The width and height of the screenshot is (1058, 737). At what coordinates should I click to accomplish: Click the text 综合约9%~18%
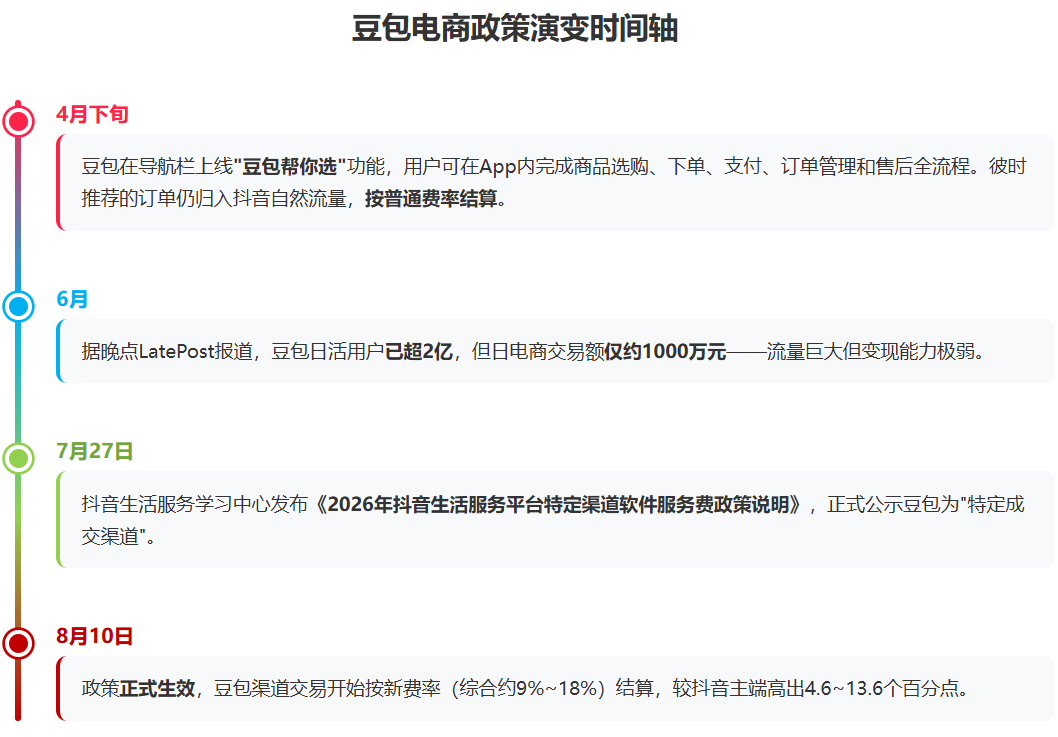click(x=528, y=688)
